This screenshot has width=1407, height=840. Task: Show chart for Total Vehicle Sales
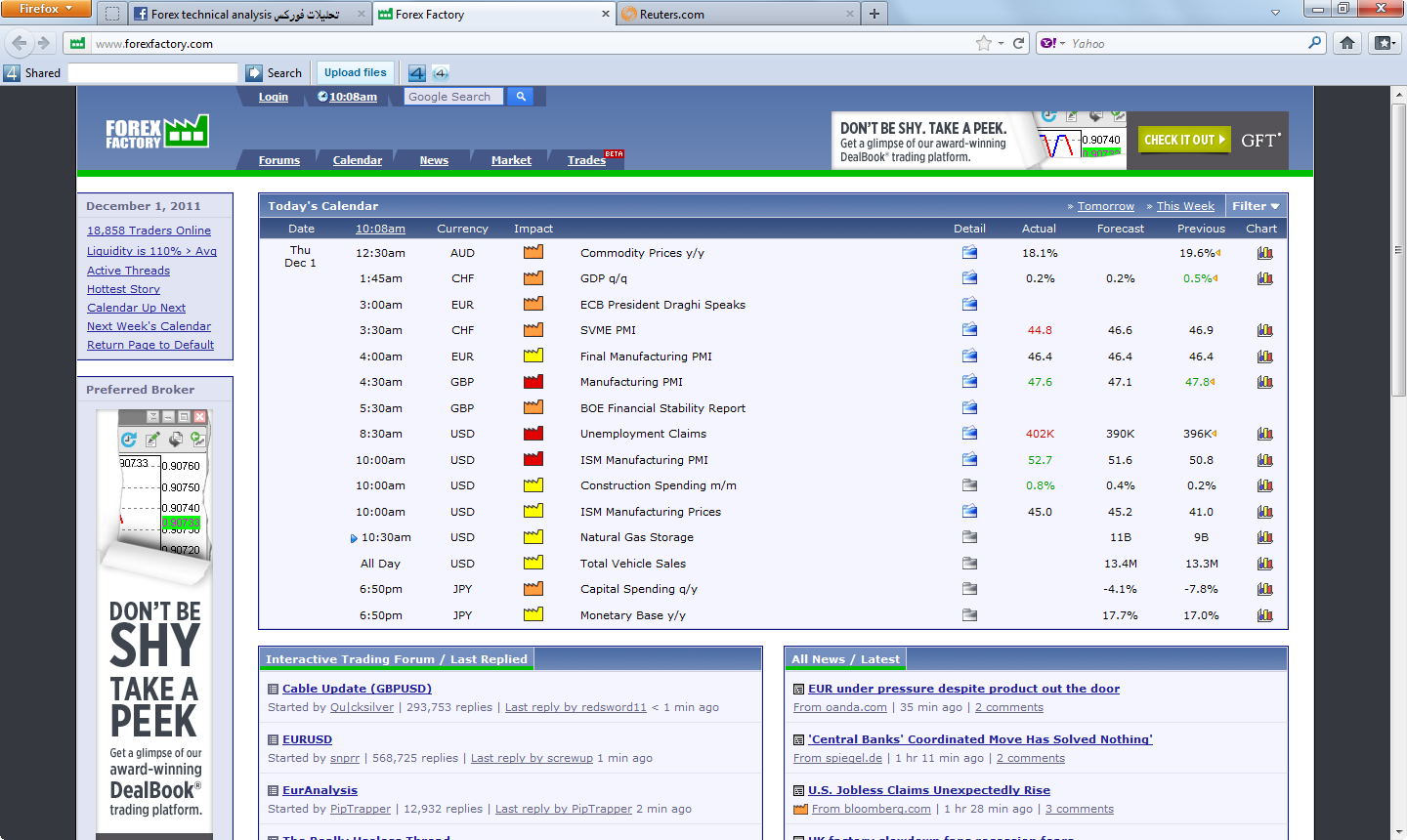pos(1264,564)
